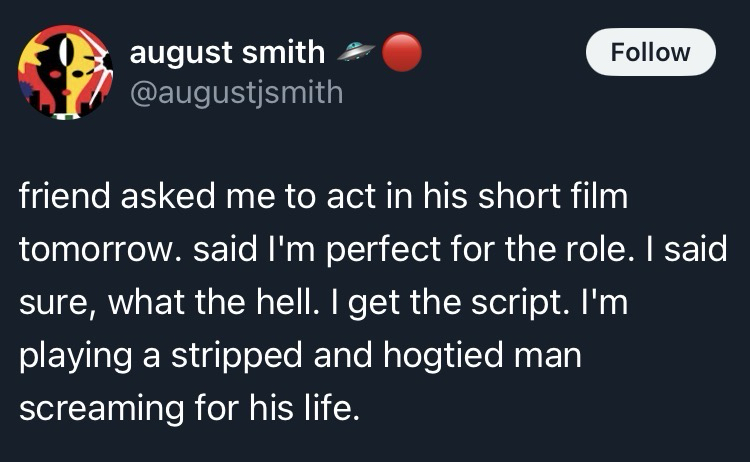Screen dimensions: 750x462
Task: Click the red circle emoji beside the name
Action: (x=400, y=52)
